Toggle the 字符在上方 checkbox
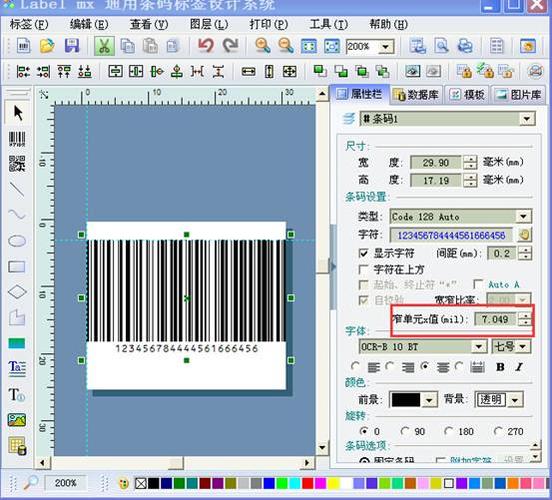Screen dimensions: 552x500 pos(363,269)
